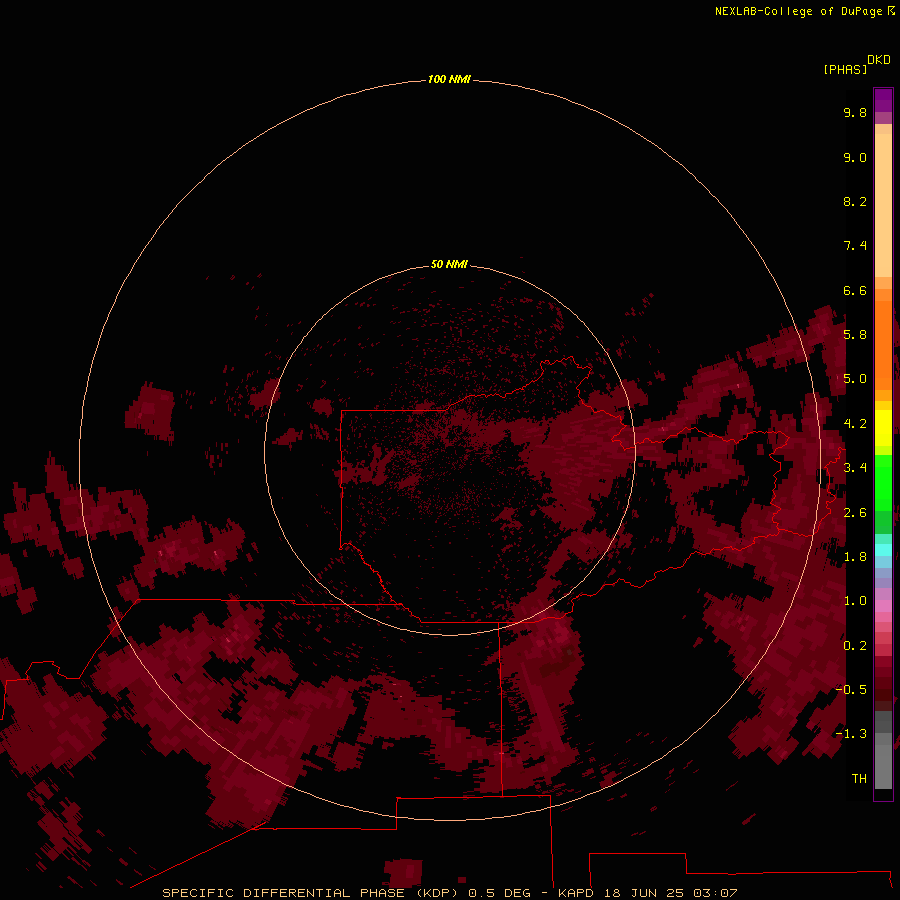
Task: Click the 7.4 value on the color scale
Action: (x=855, y=246)
